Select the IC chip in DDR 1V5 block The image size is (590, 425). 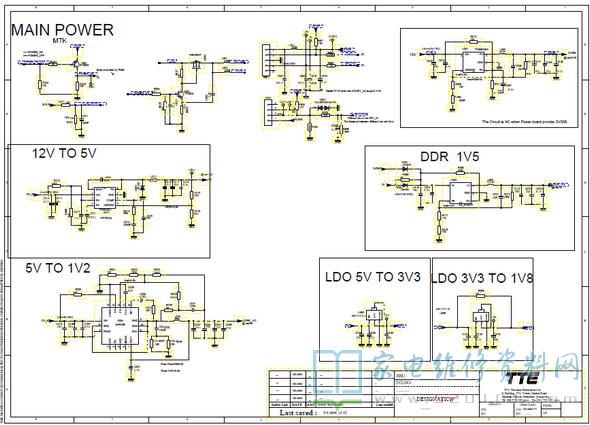point(461,193)
